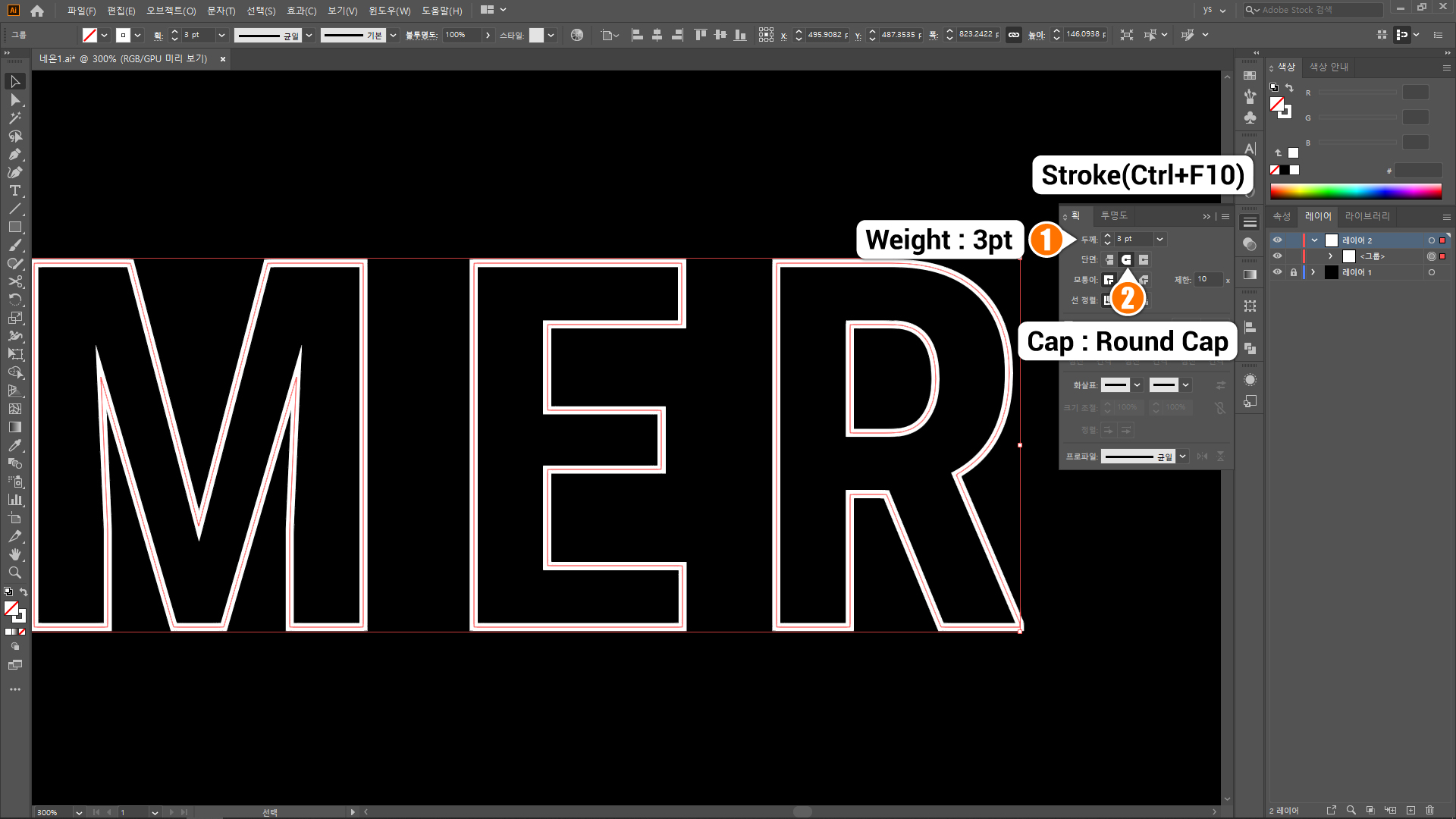1456x819 pixels.
Task: Select the Scissors tool
Action: click(x=14, y=282)
